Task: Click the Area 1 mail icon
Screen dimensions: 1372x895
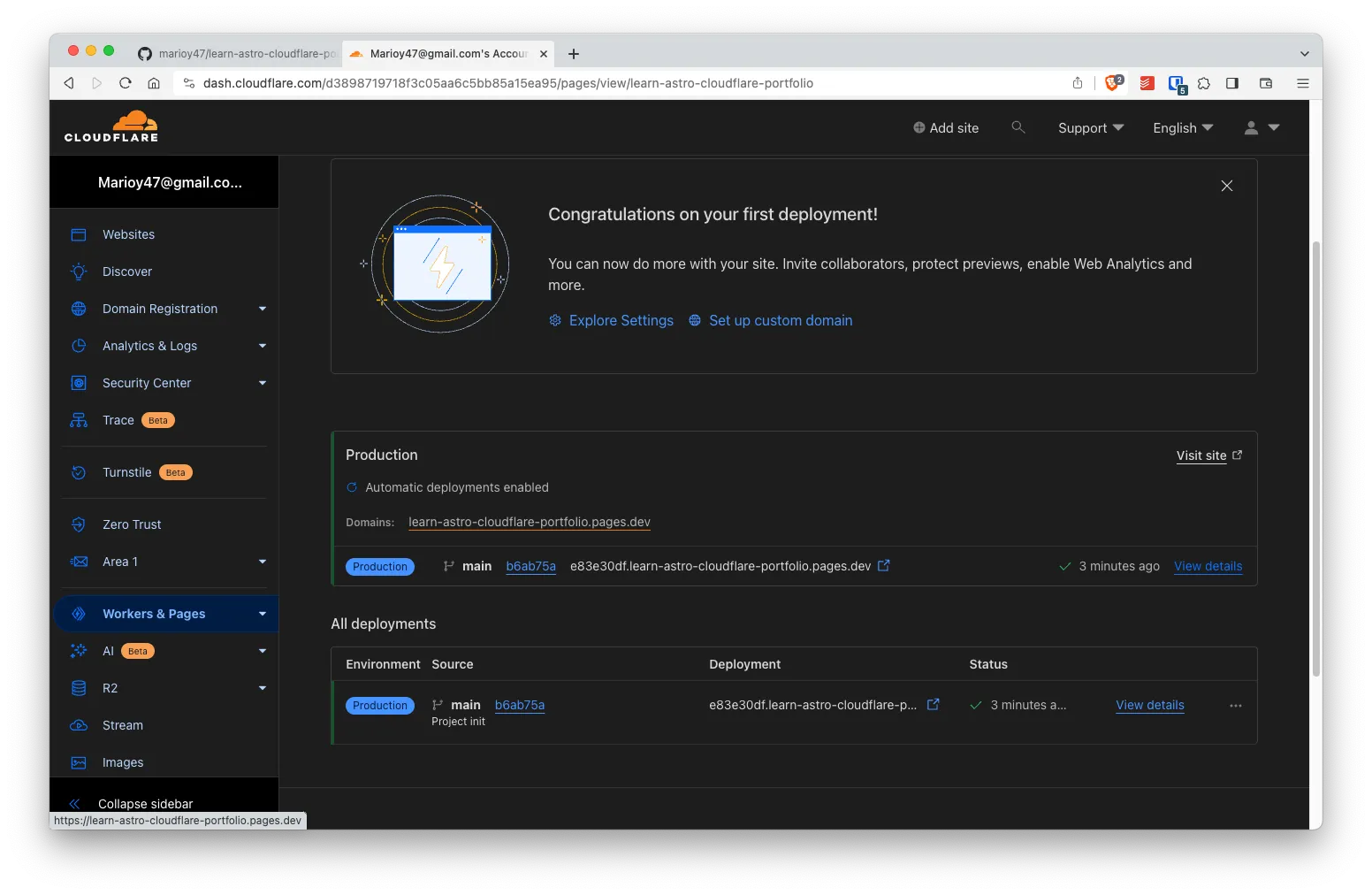Action: (x=79, y=562)
